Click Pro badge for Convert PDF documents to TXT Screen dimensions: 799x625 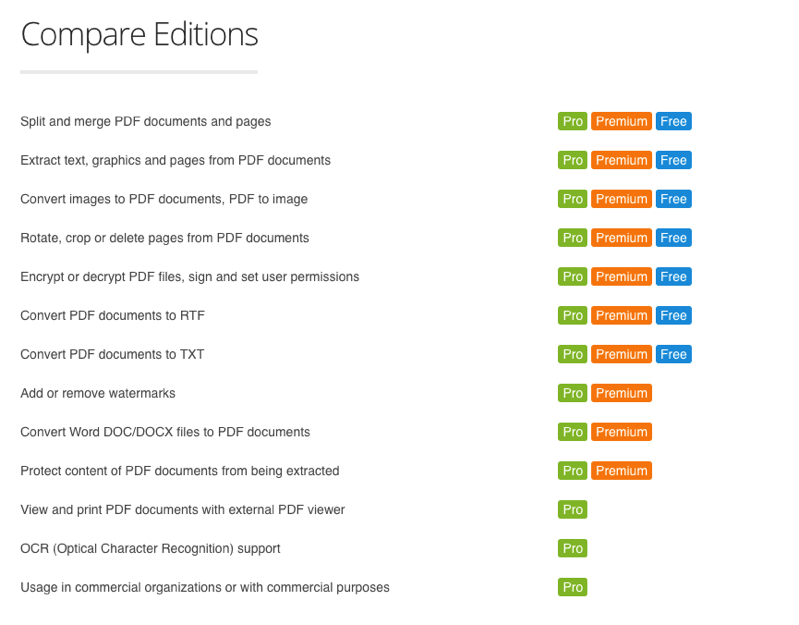(x=572, y=354)
